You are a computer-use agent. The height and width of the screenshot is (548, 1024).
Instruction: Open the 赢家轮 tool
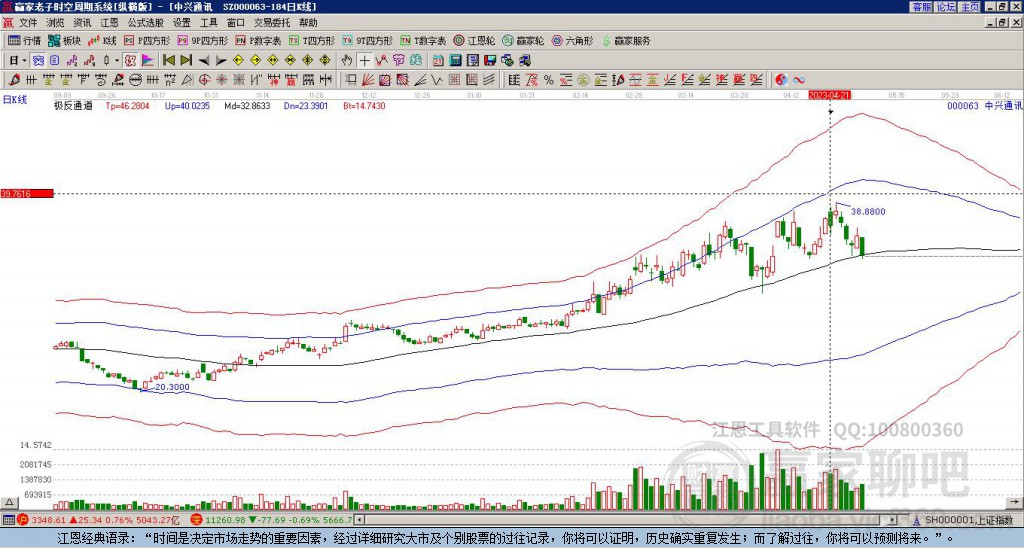523,40
